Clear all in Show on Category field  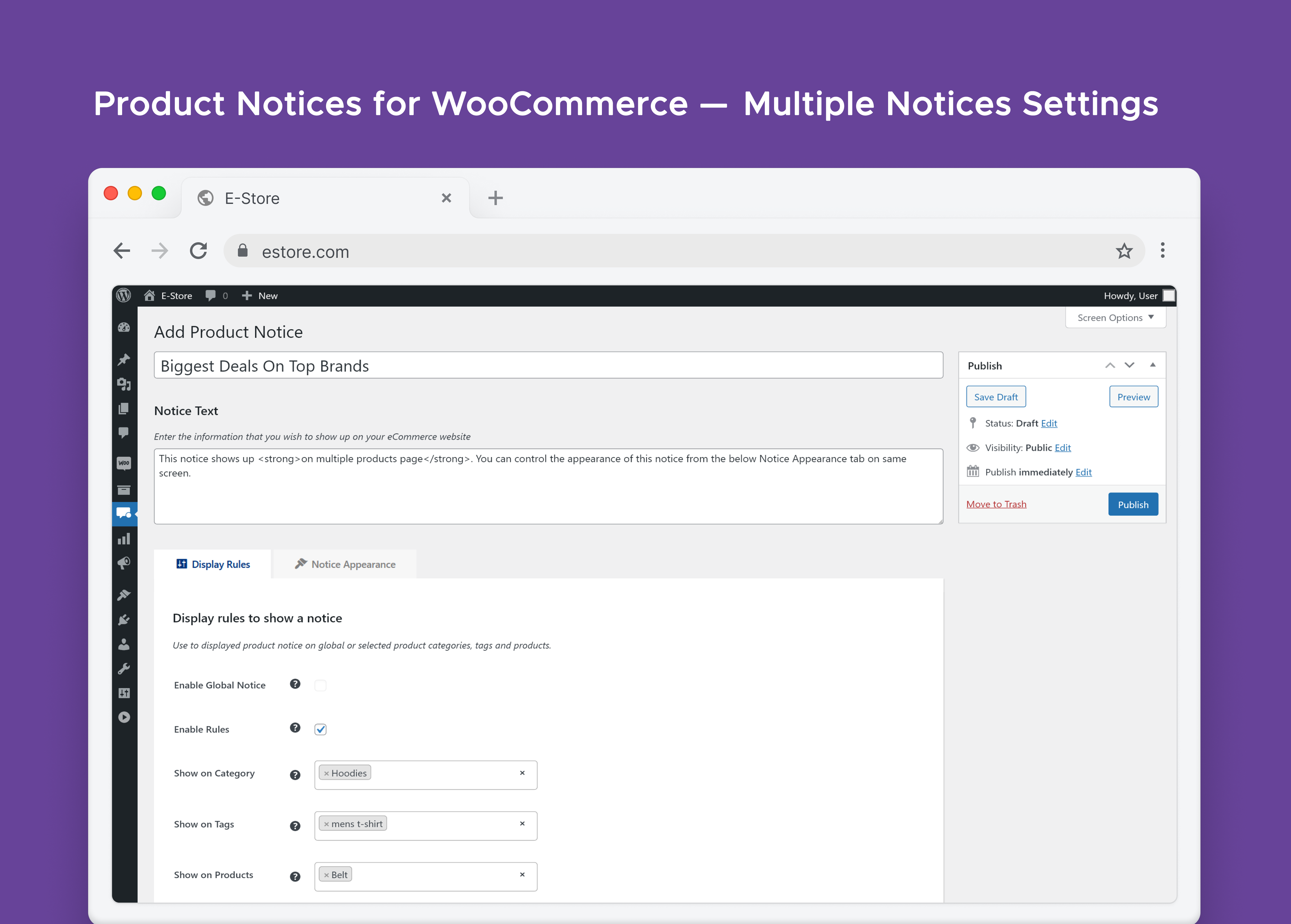[x=522, y=773]
